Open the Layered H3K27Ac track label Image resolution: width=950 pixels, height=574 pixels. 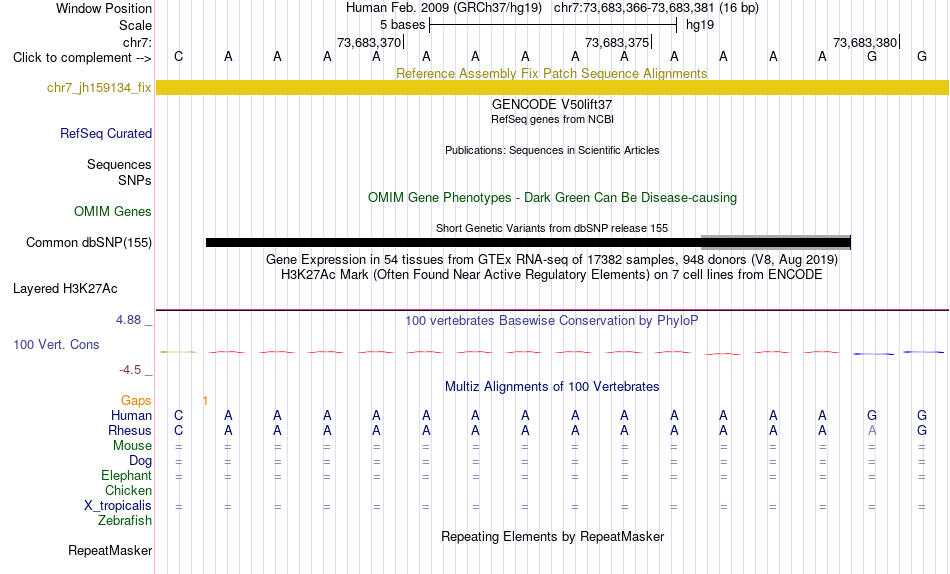point(65,289)
